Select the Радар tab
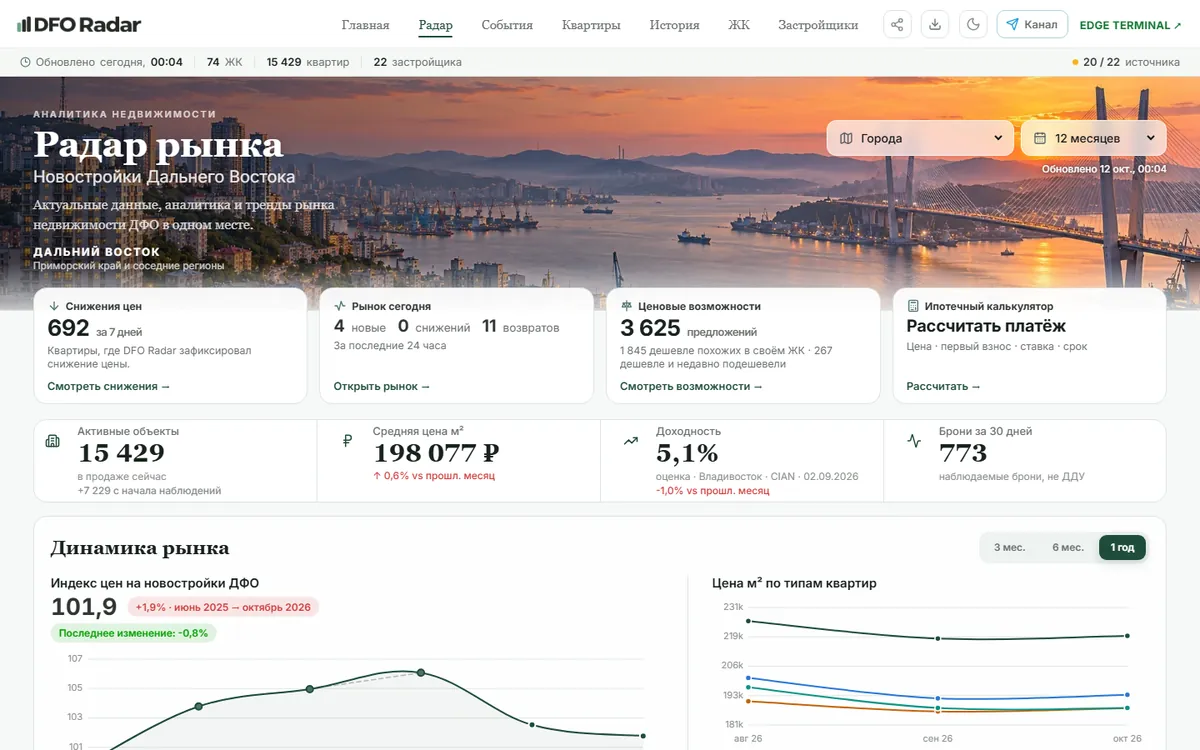 point(436,25)
